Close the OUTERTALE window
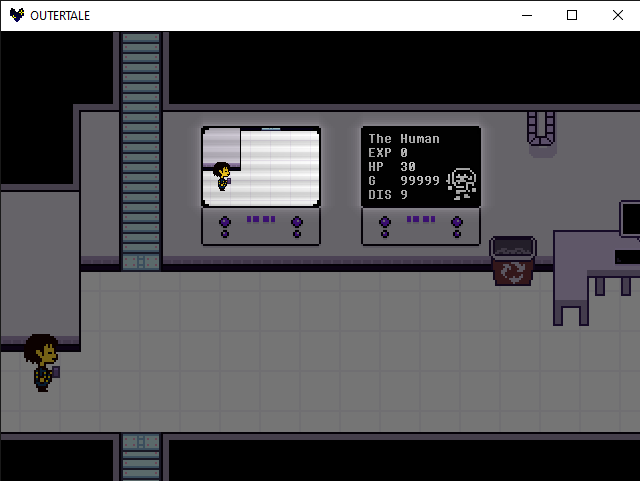 point(618,16)
